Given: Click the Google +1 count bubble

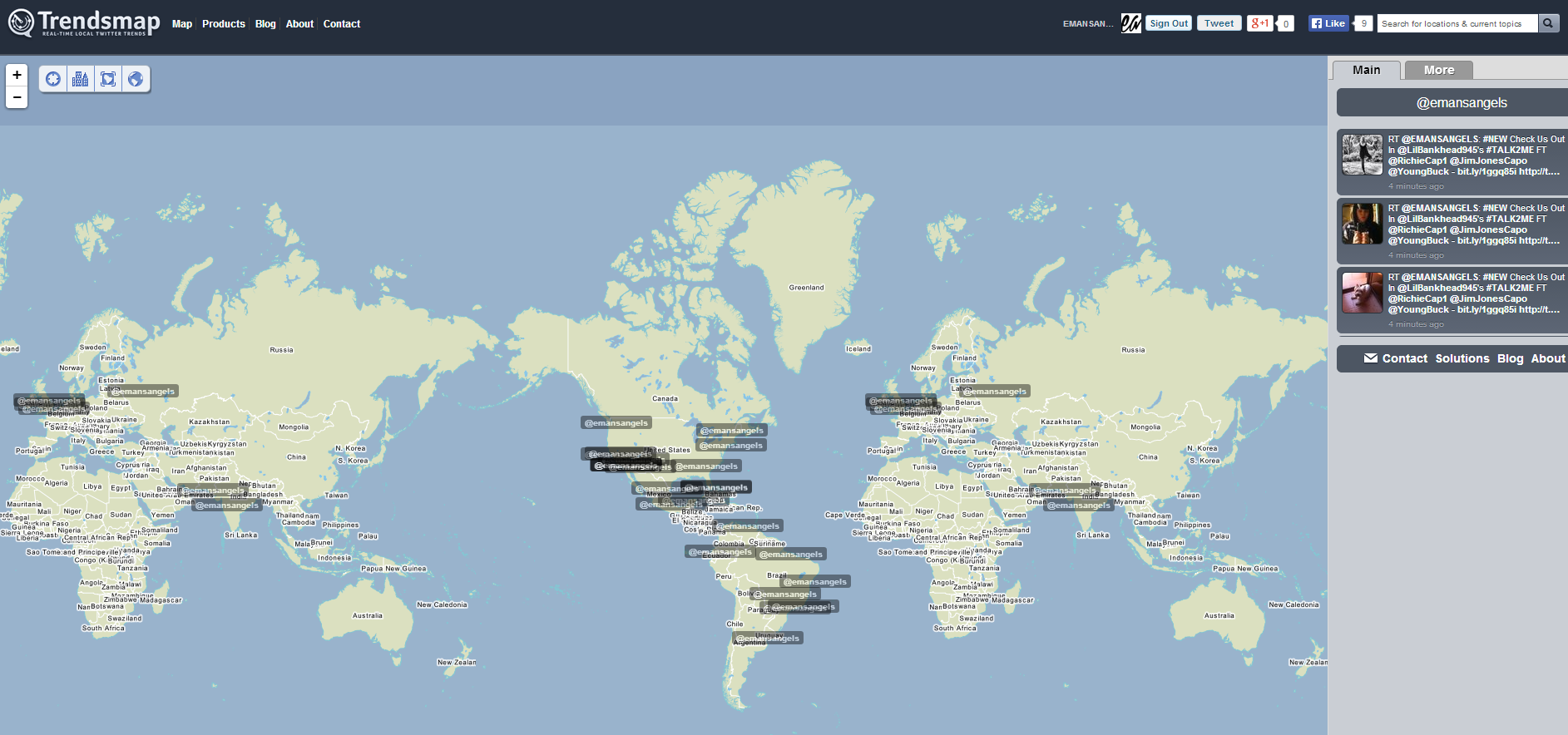Looking at the screenshot, I should point(1286,24).
